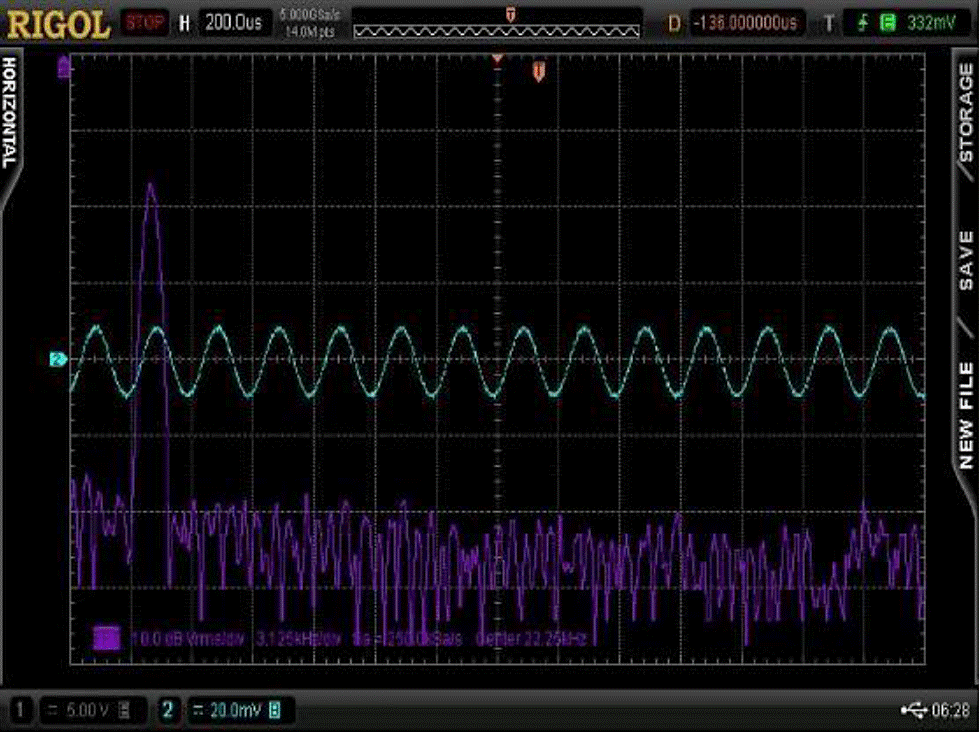This screenshot has width=980, height=732.
Task: Click the orange trigger position marker on the graticule
Action: (x=538, y=72)
